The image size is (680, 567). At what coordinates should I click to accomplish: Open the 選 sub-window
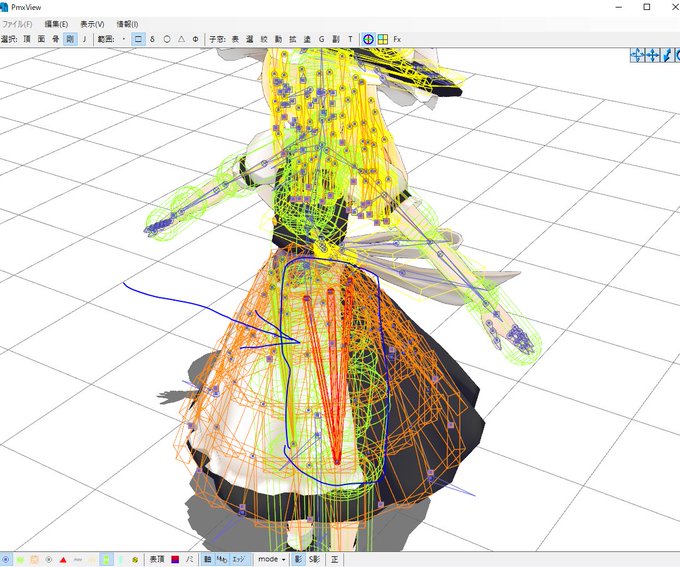(249, 39)
